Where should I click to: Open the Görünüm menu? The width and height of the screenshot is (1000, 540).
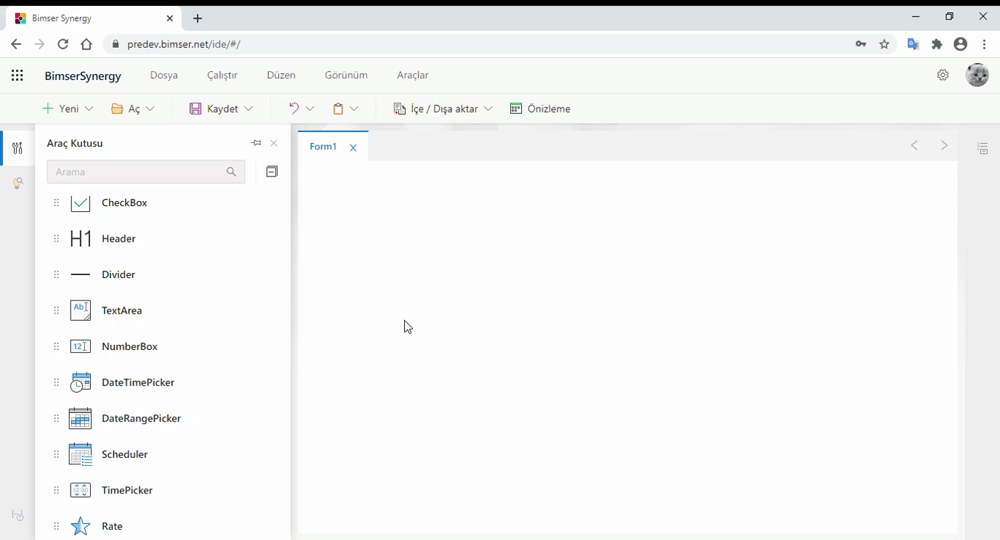point(346,75)
